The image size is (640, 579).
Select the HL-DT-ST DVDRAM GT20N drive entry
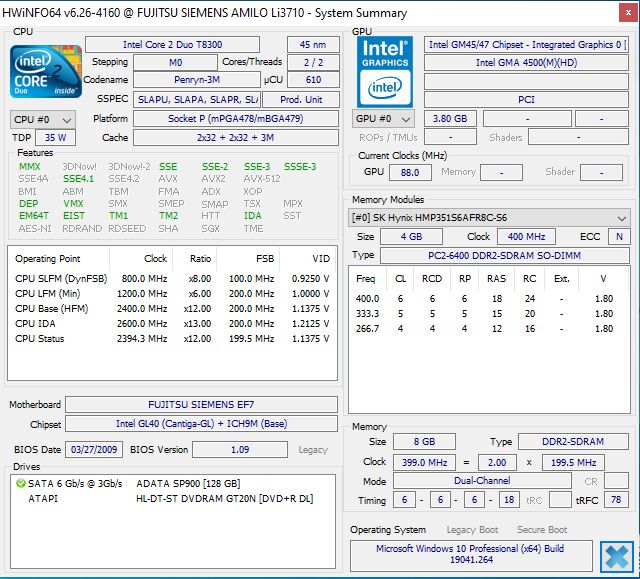tap(173, 499)
